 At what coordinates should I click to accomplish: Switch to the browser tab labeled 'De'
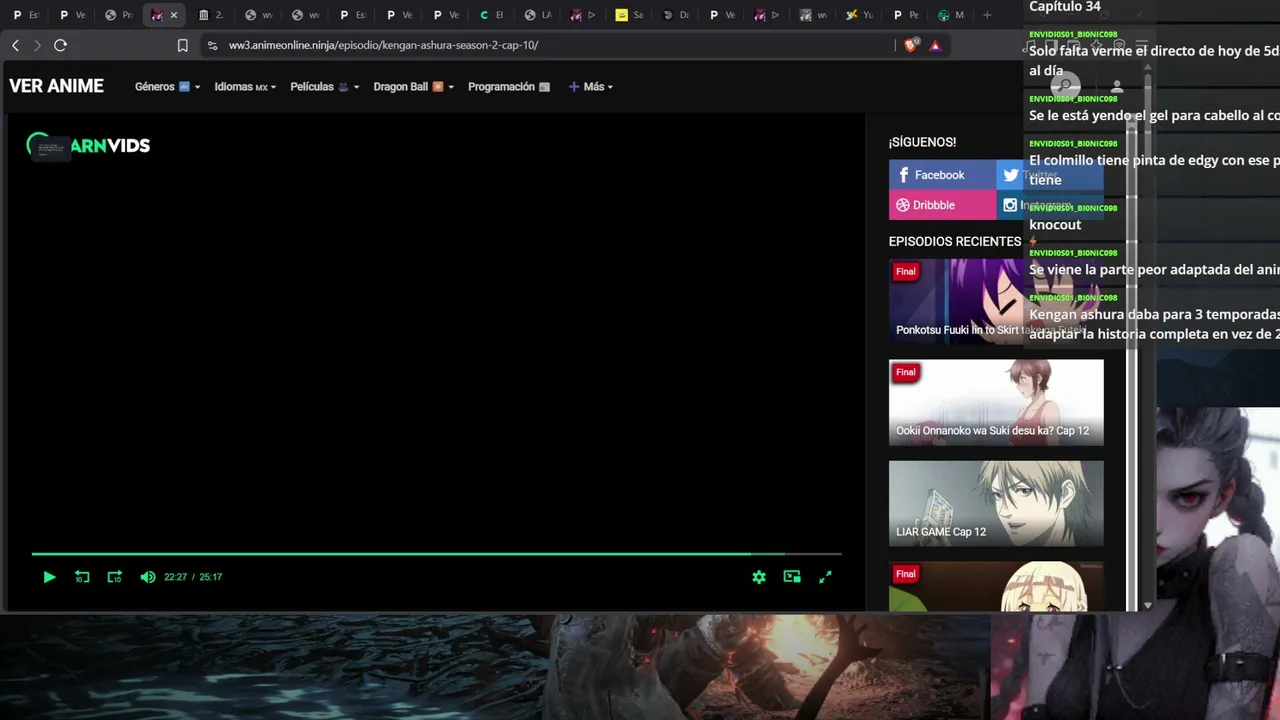[x=677, y=15]
